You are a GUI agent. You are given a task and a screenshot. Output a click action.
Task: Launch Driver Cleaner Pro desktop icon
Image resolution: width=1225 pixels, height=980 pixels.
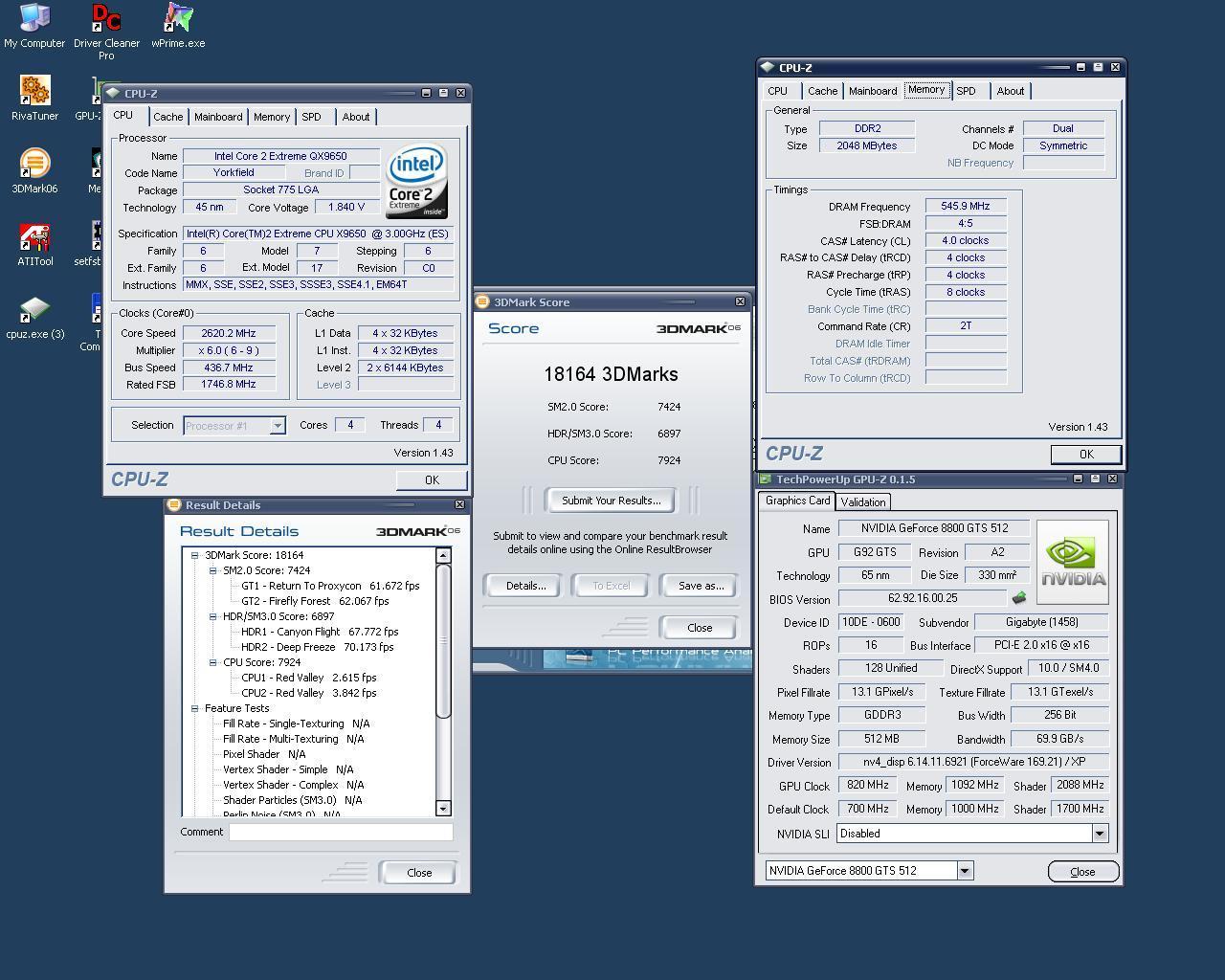tap(106, 32)
